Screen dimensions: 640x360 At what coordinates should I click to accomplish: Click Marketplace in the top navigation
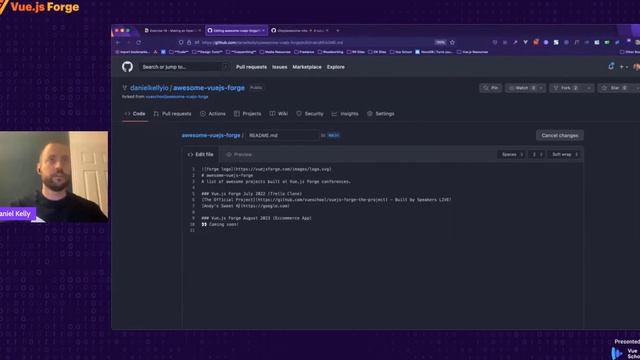tap(307, 67)
